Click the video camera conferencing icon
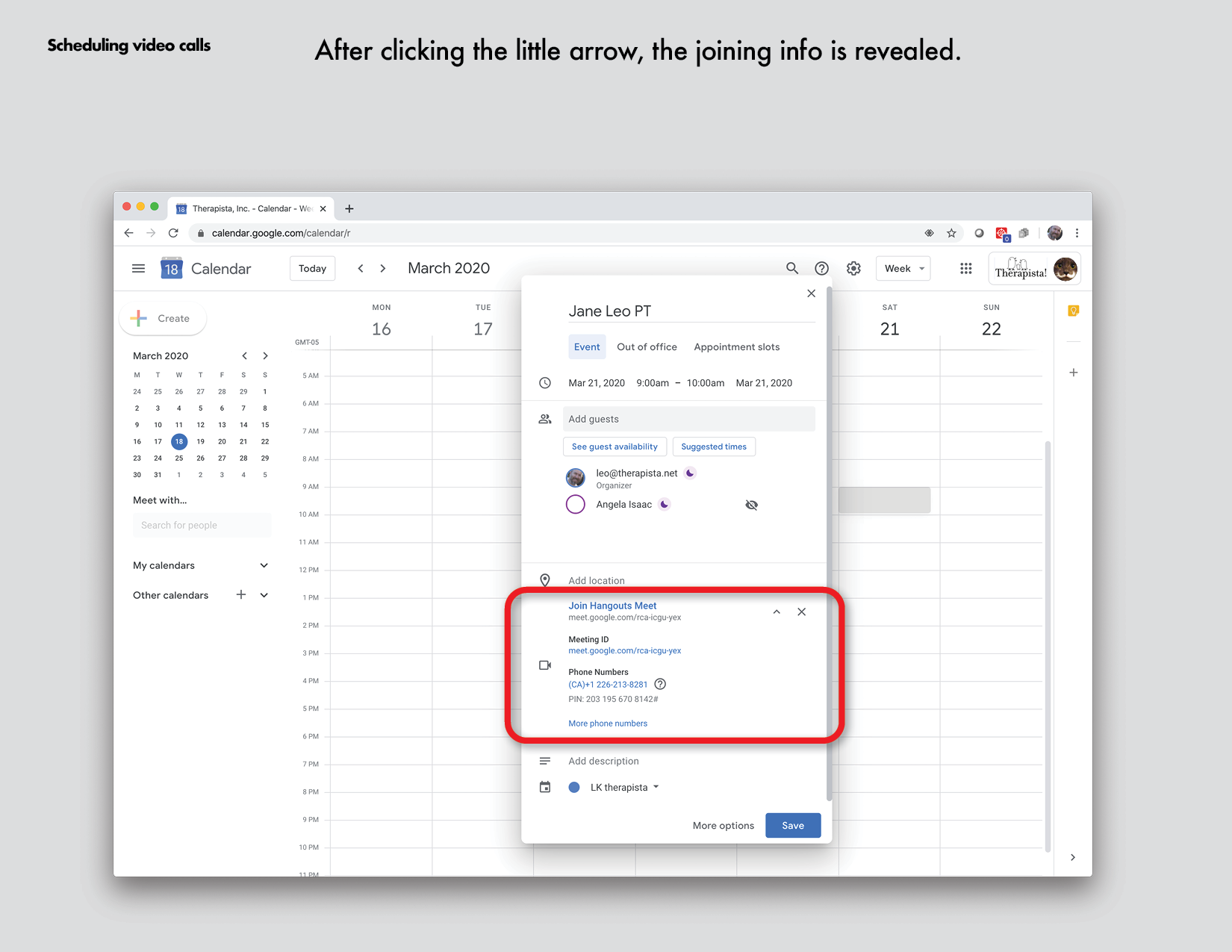 coord(544,665)
